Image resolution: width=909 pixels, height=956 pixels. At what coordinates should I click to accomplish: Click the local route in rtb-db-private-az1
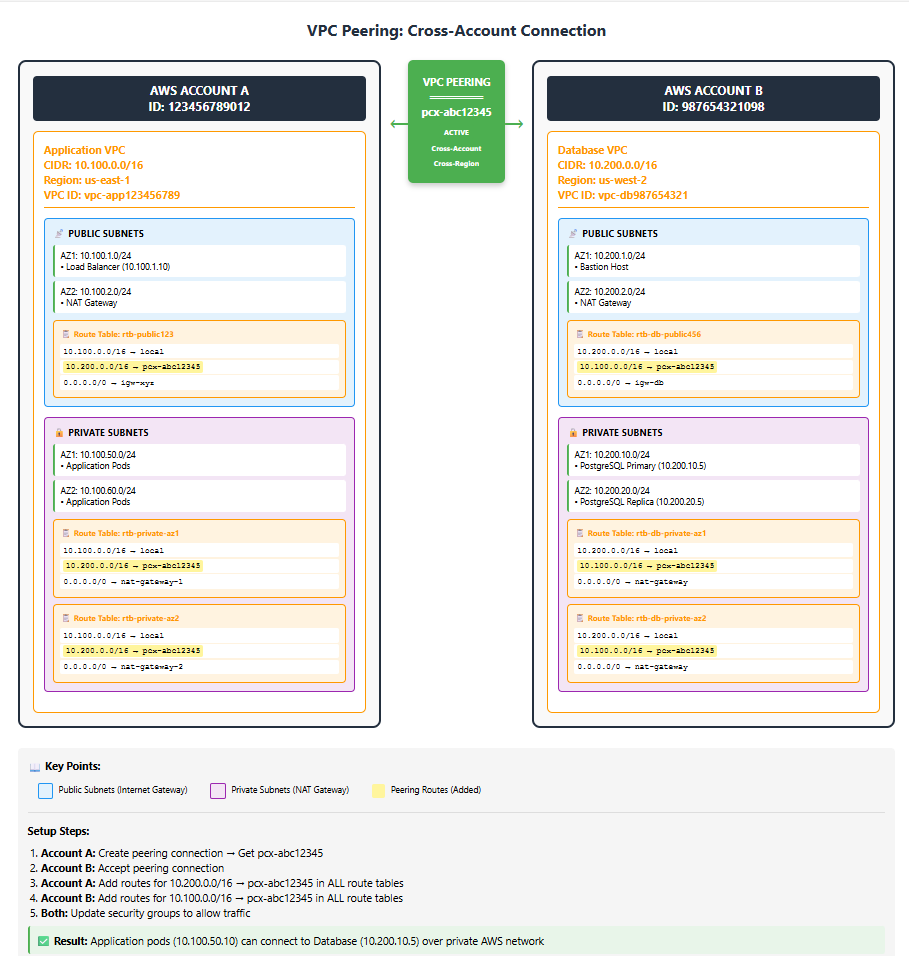point(713,550)
